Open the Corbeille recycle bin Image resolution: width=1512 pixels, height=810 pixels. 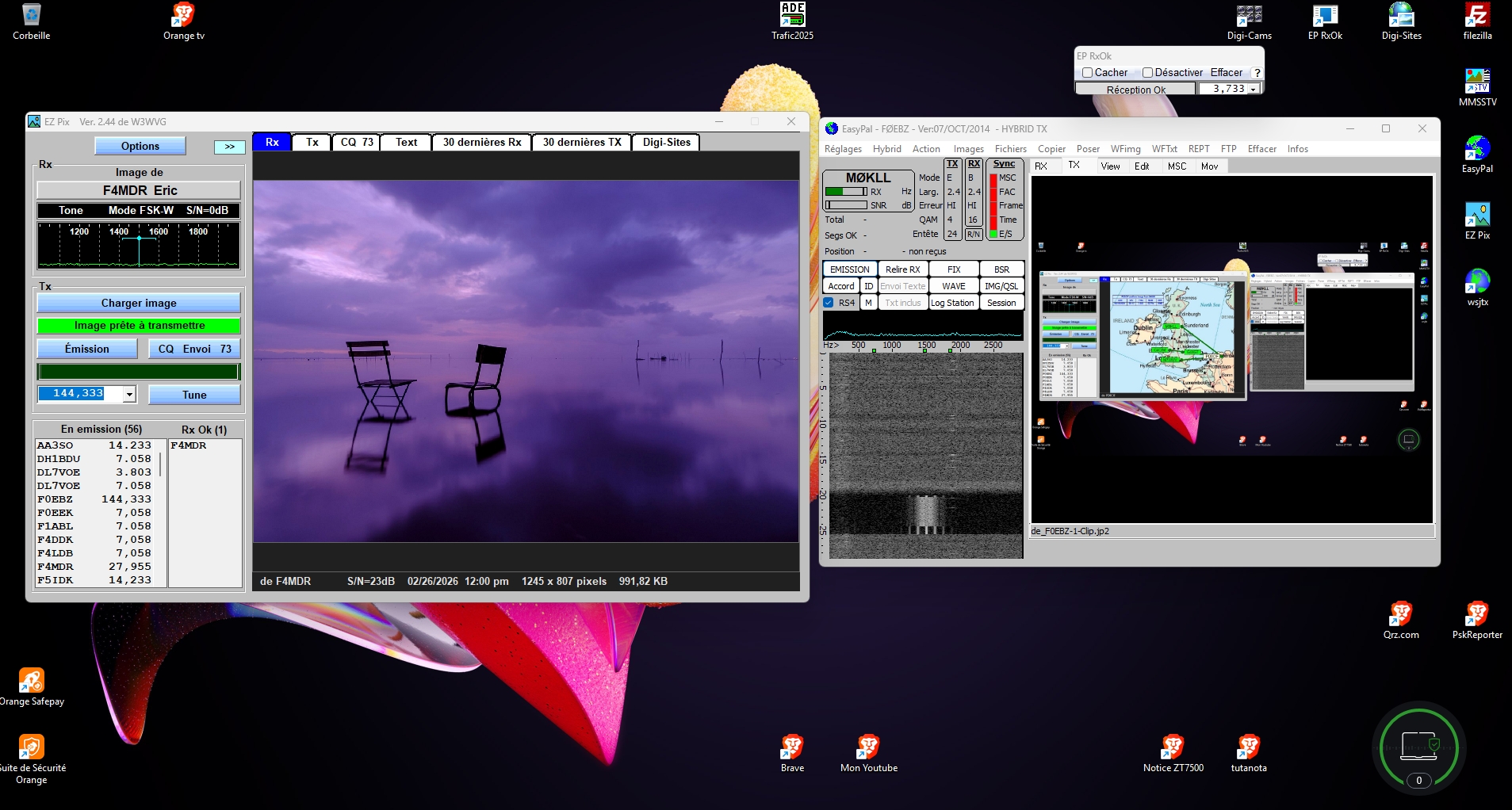(x=31, y=16)
